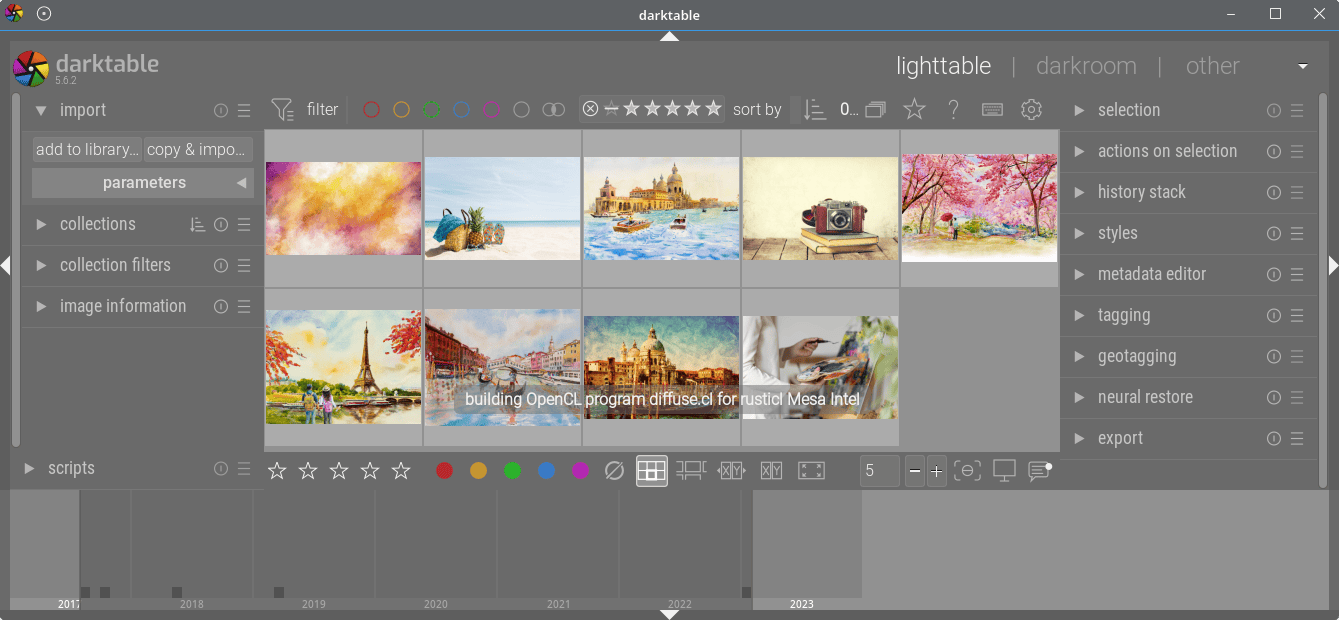This screenshot has height=620, width=1339.
Task: Increase thumbnails per row with plus
Action: tap(936, 471)
